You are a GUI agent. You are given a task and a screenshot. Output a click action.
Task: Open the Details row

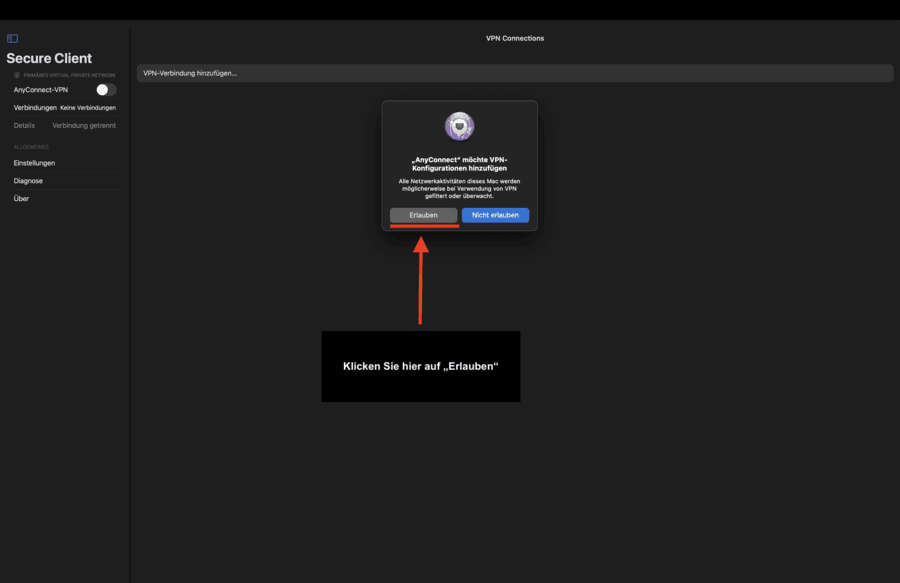tap(65, 126)
